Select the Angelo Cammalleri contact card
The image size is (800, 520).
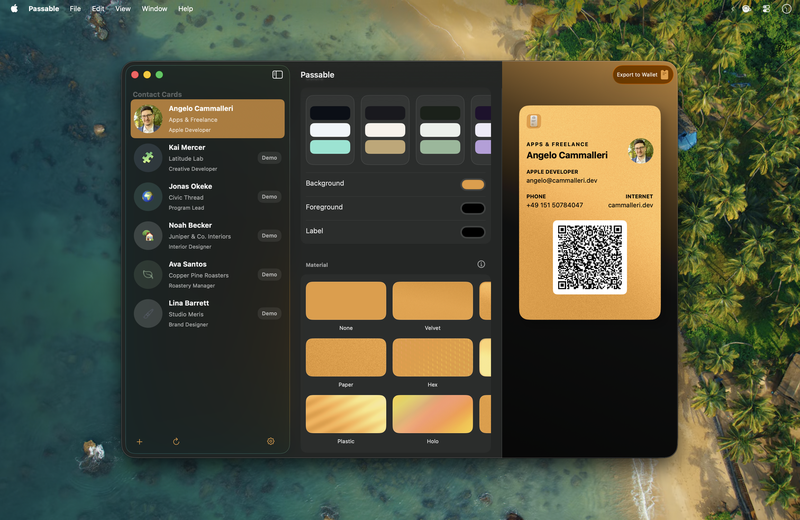coord(208,119)
